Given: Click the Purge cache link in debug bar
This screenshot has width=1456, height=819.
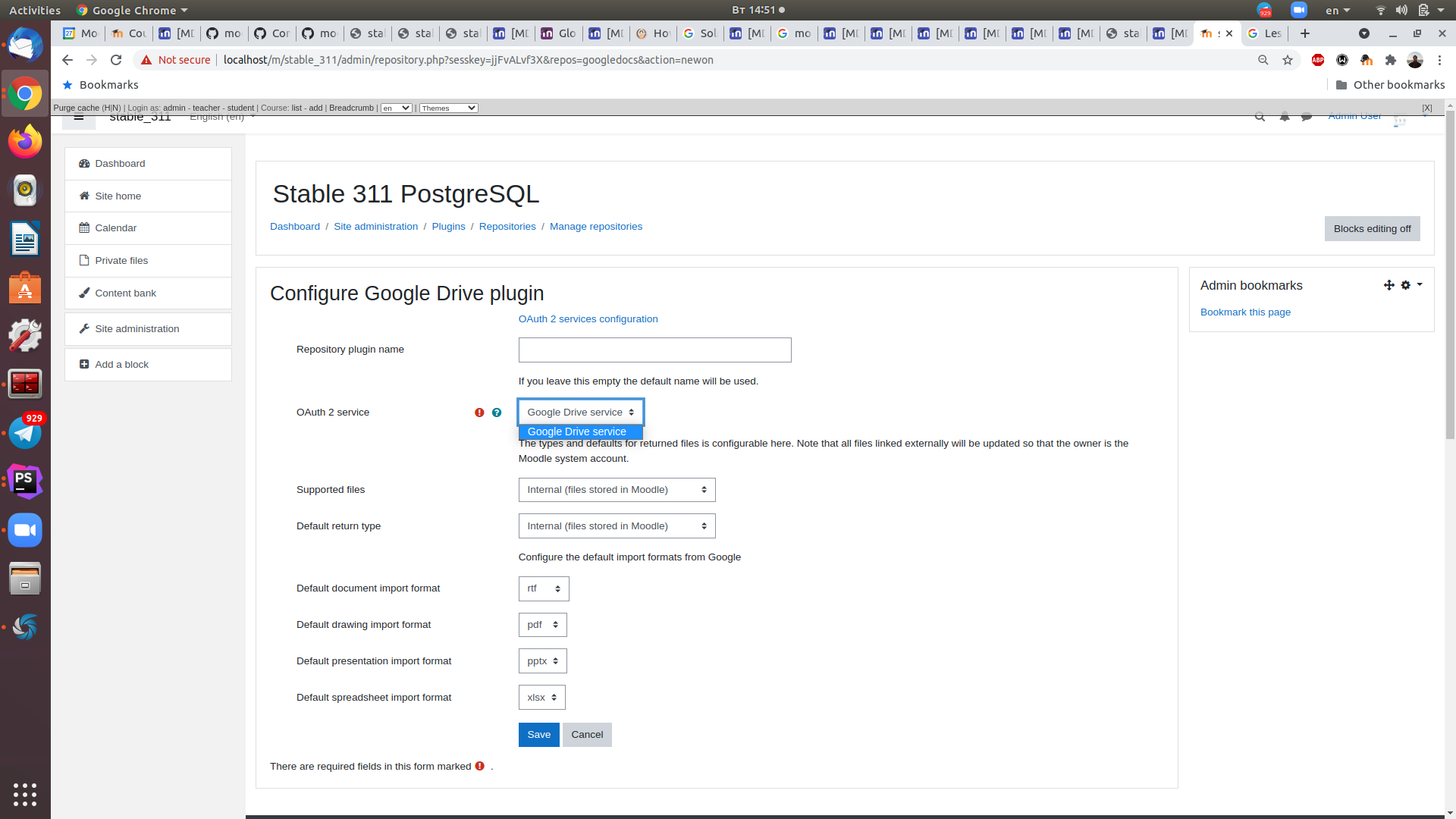Looking at the screenshot, I should [x=77, y=108].
